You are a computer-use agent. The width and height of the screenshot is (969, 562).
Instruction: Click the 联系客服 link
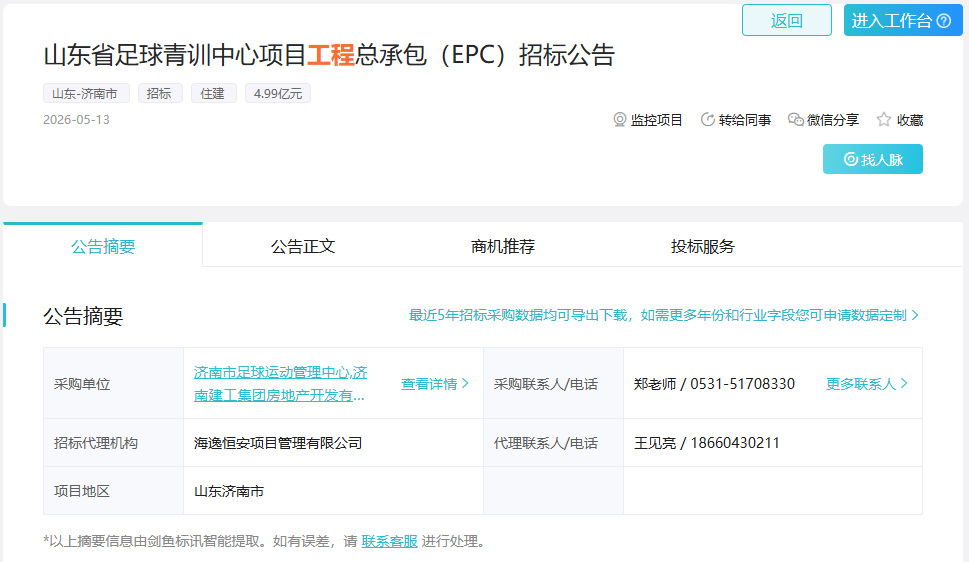(x=389, y=541)
